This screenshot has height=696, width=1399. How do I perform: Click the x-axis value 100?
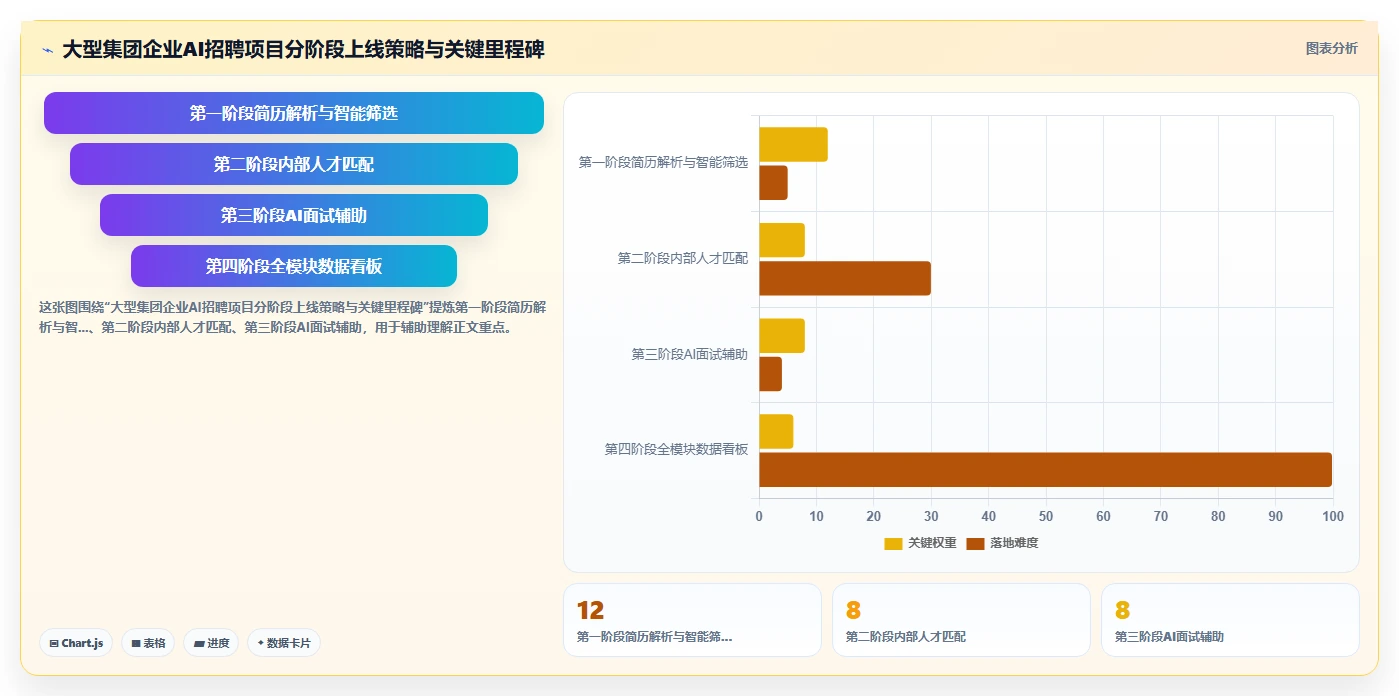(1333, 517)
